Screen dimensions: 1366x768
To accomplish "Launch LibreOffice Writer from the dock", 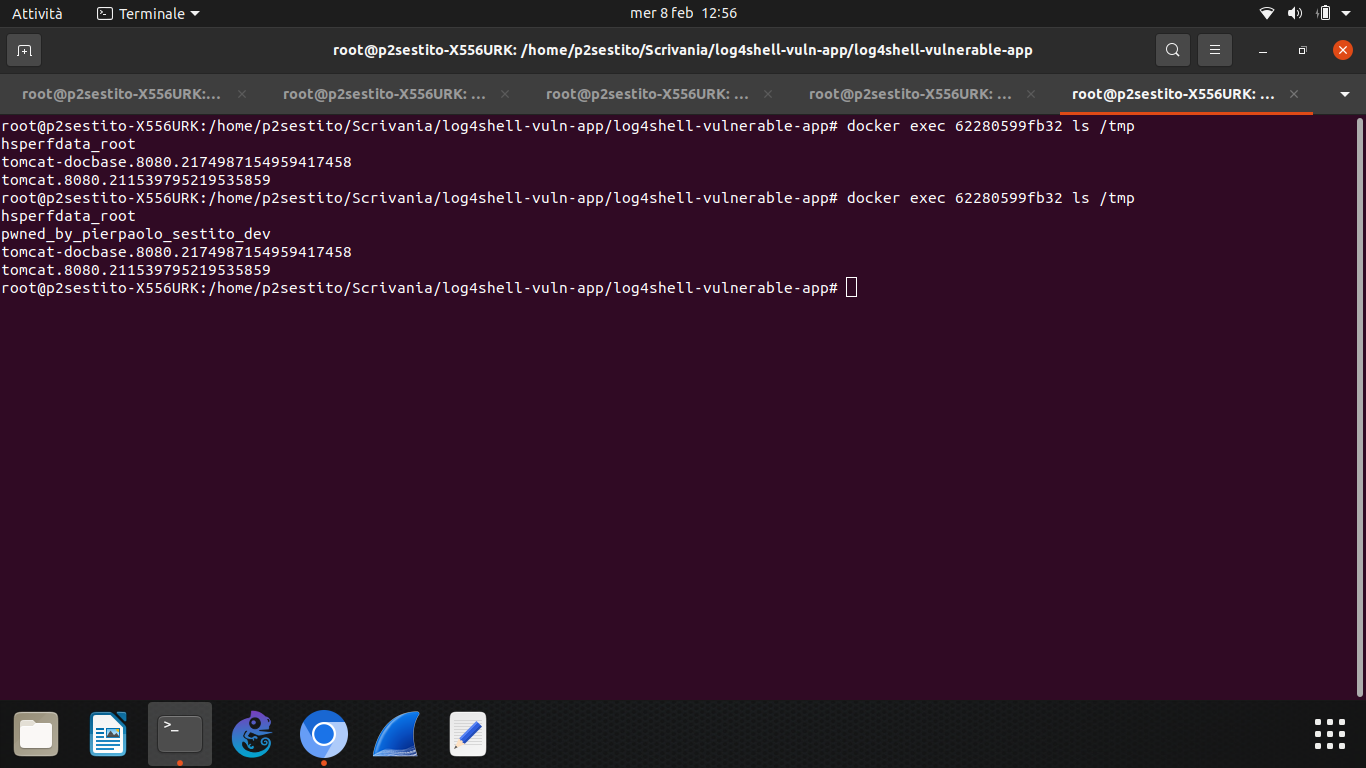I will point(108,735).
